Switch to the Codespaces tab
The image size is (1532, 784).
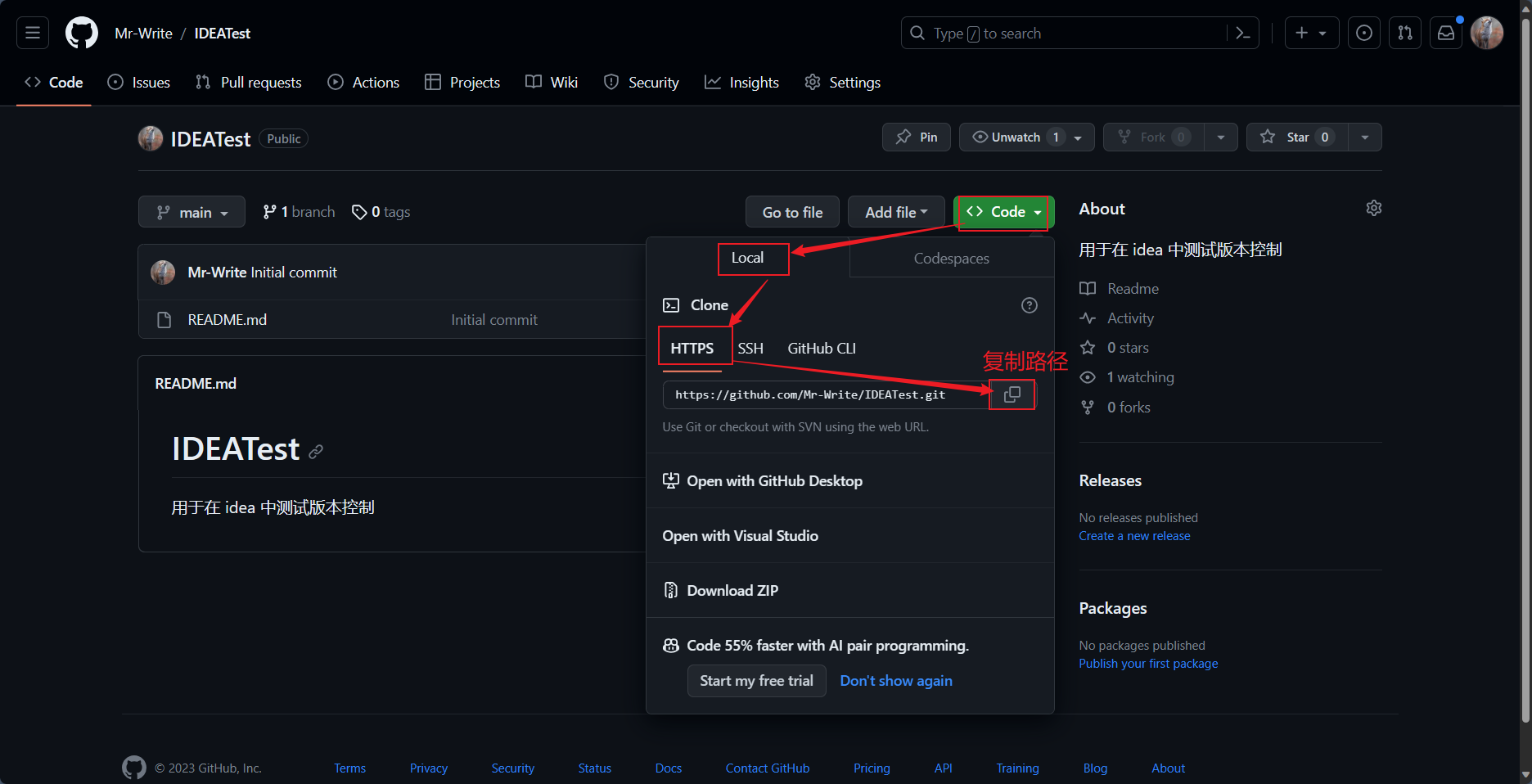952,259
